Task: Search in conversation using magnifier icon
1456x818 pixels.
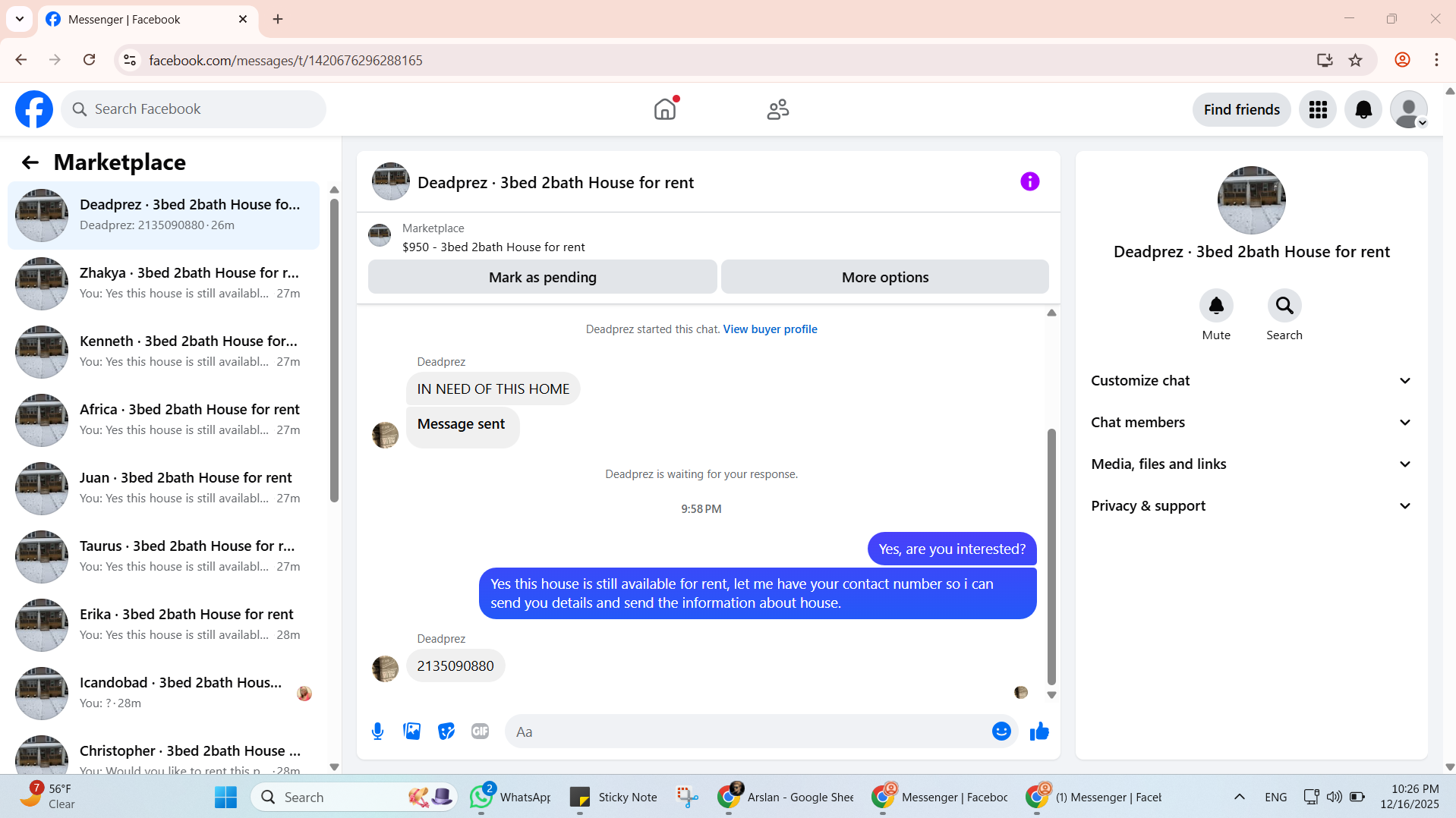Action: (1284, 305)
